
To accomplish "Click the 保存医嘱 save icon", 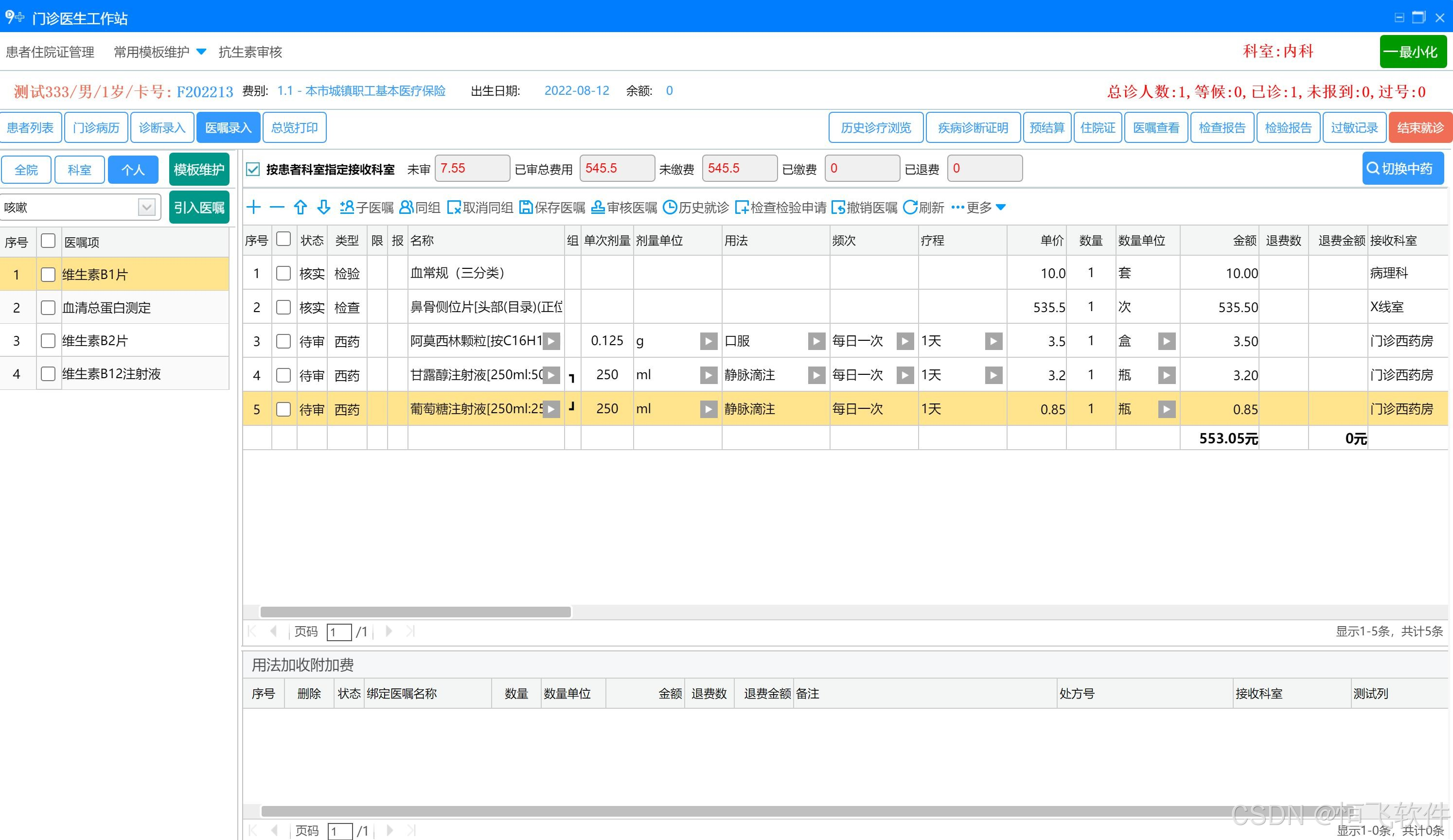I will pyautogui.click(x=526, y=207).
